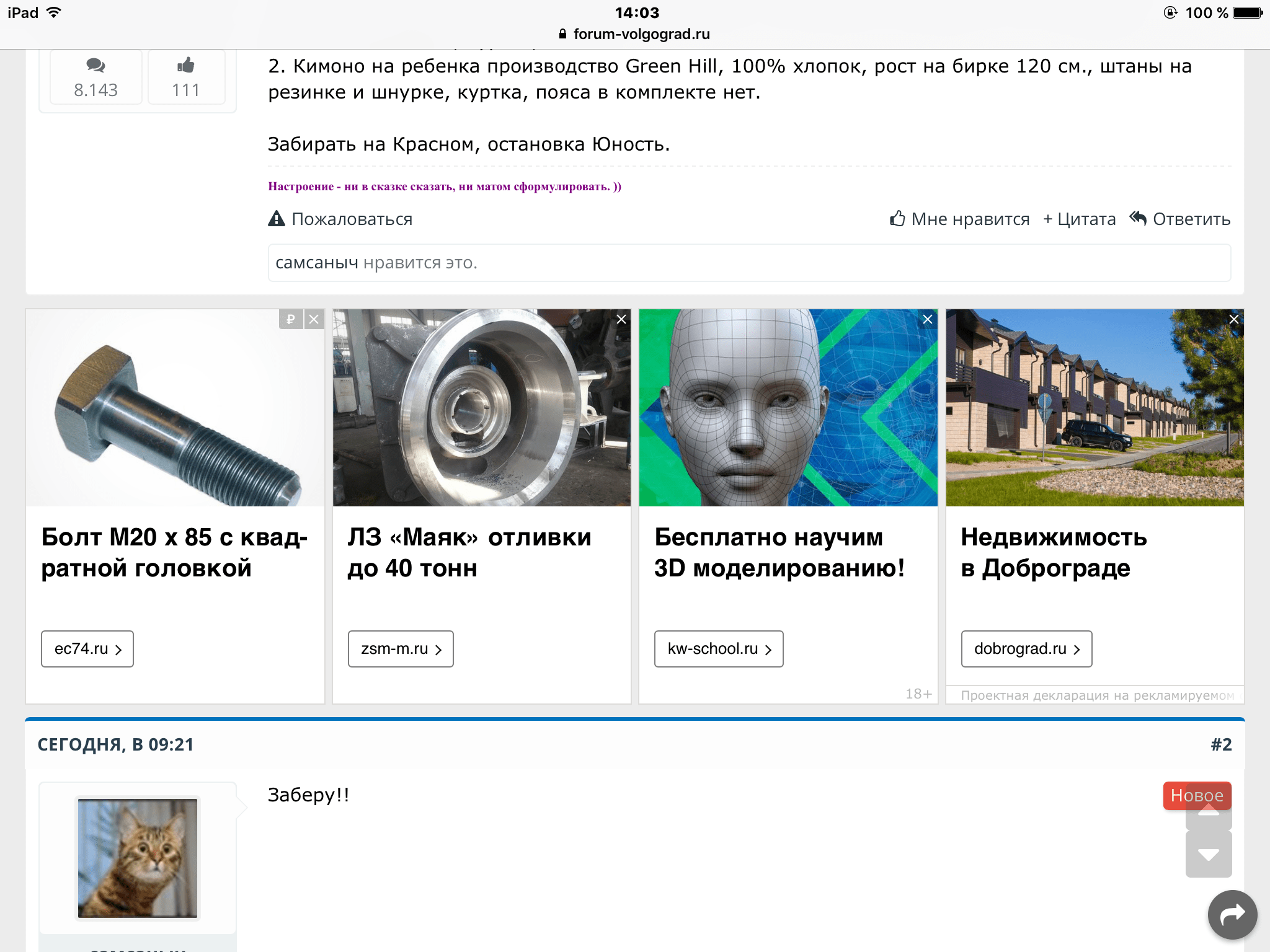This screenshot has height=952, width=1270.
Task: Open самсаныч profile from likes line
Action: pos(316,263)
